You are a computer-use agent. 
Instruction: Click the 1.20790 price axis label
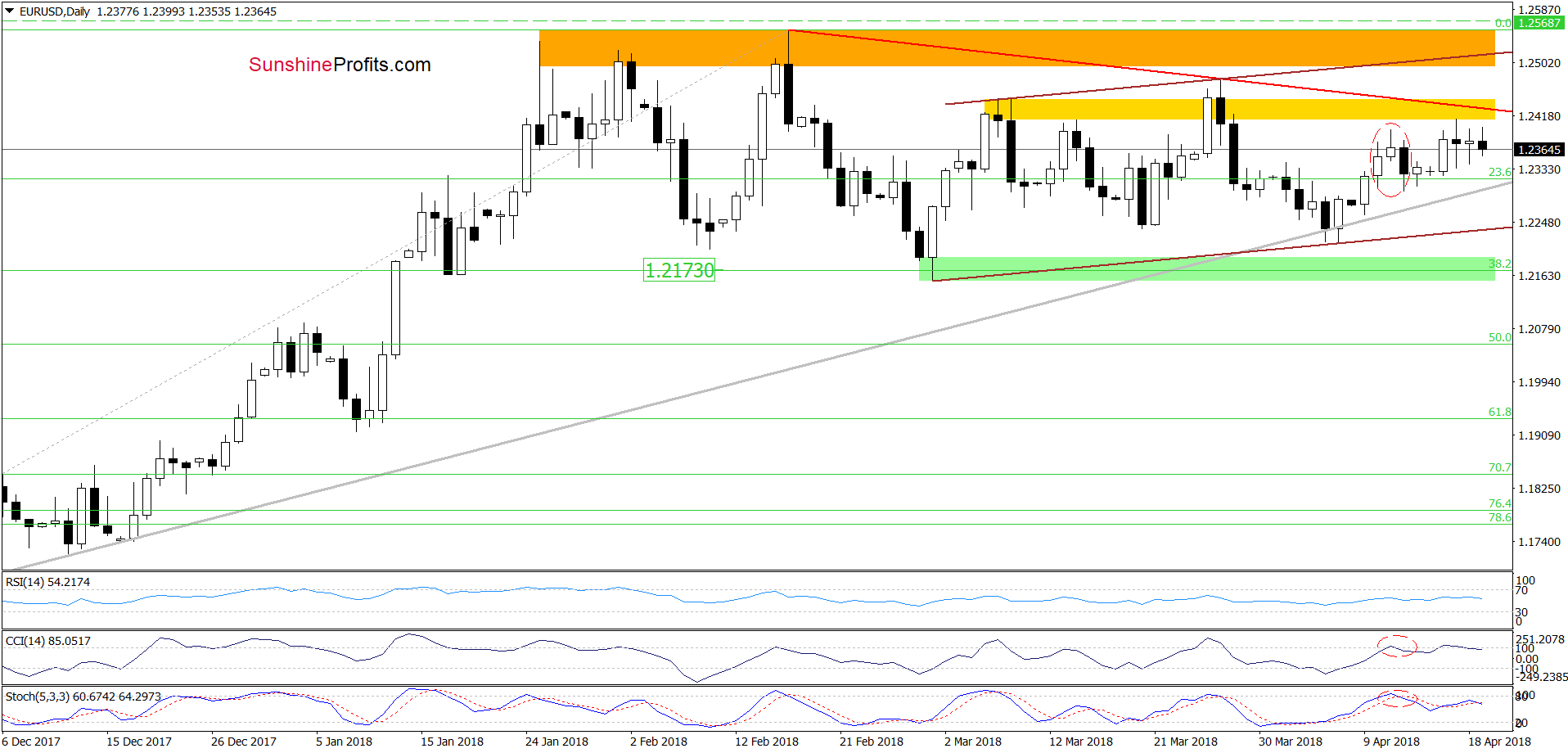click(1539, 329)
